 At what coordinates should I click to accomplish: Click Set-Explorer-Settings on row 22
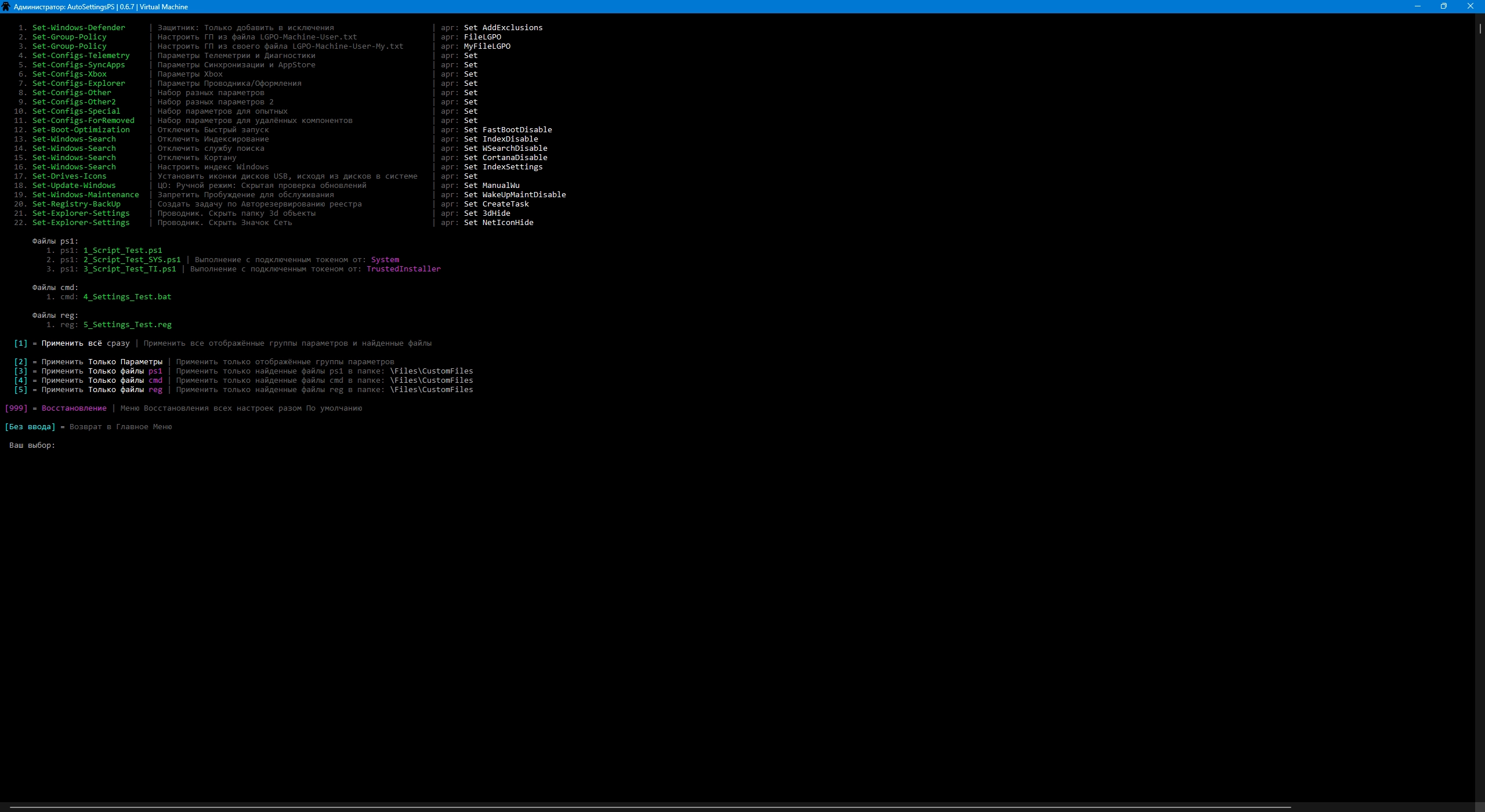[81, 223]
